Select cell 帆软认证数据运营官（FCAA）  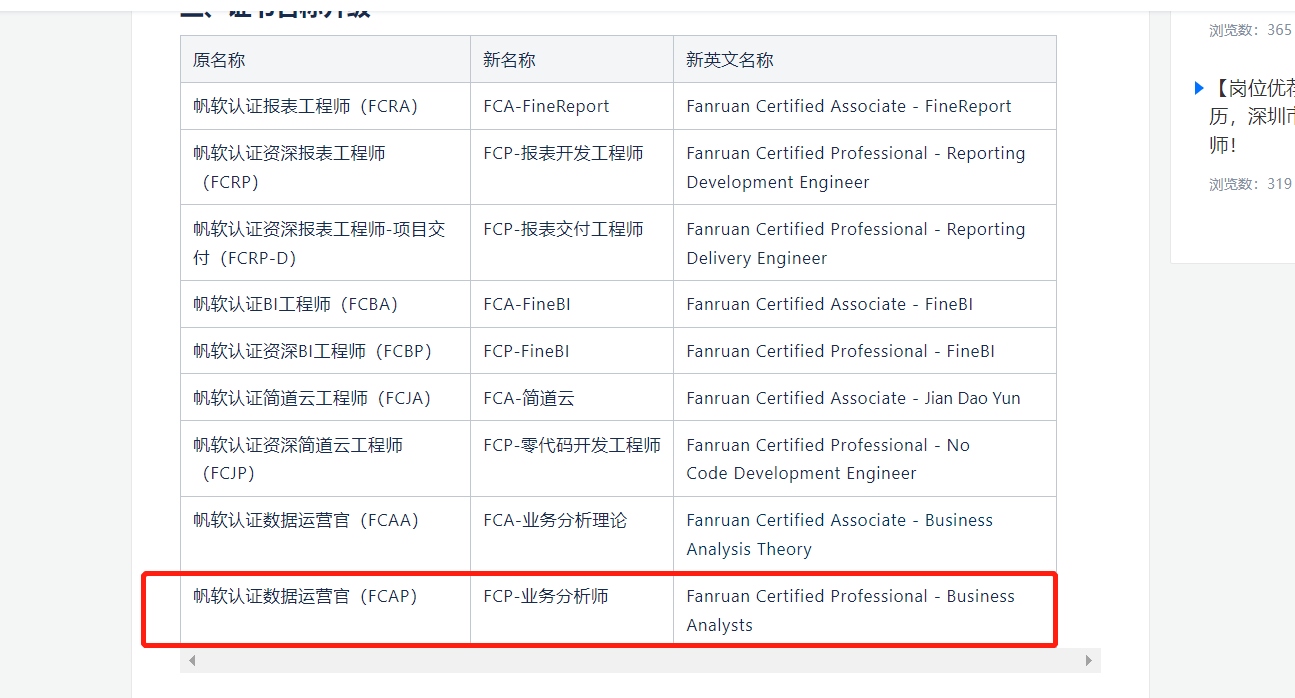[x=325, y=534]
